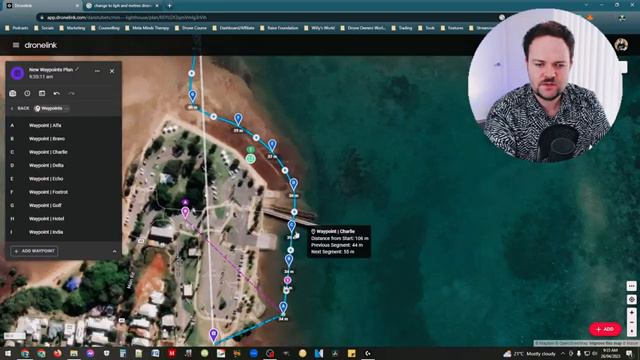Click the 39 m waypoint pin on the path
This screenshot has height=360, width=640.
click(x=238, y=120)
